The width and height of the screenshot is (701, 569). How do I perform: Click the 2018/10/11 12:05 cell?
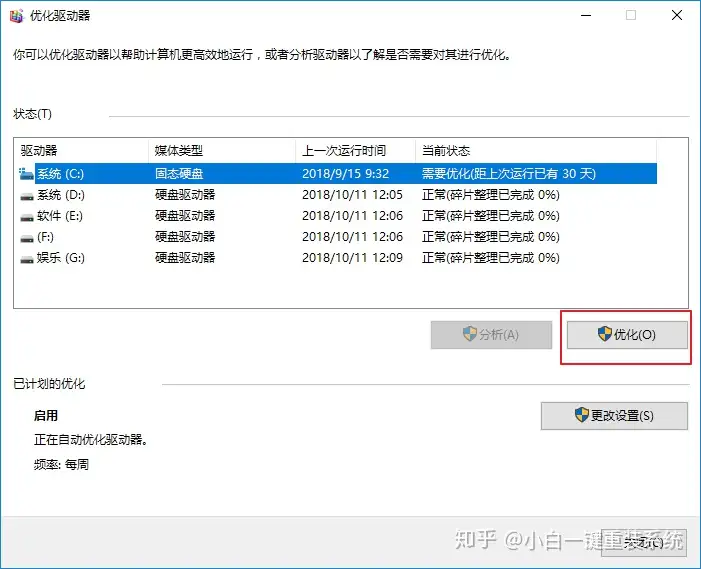pos(352,195)
